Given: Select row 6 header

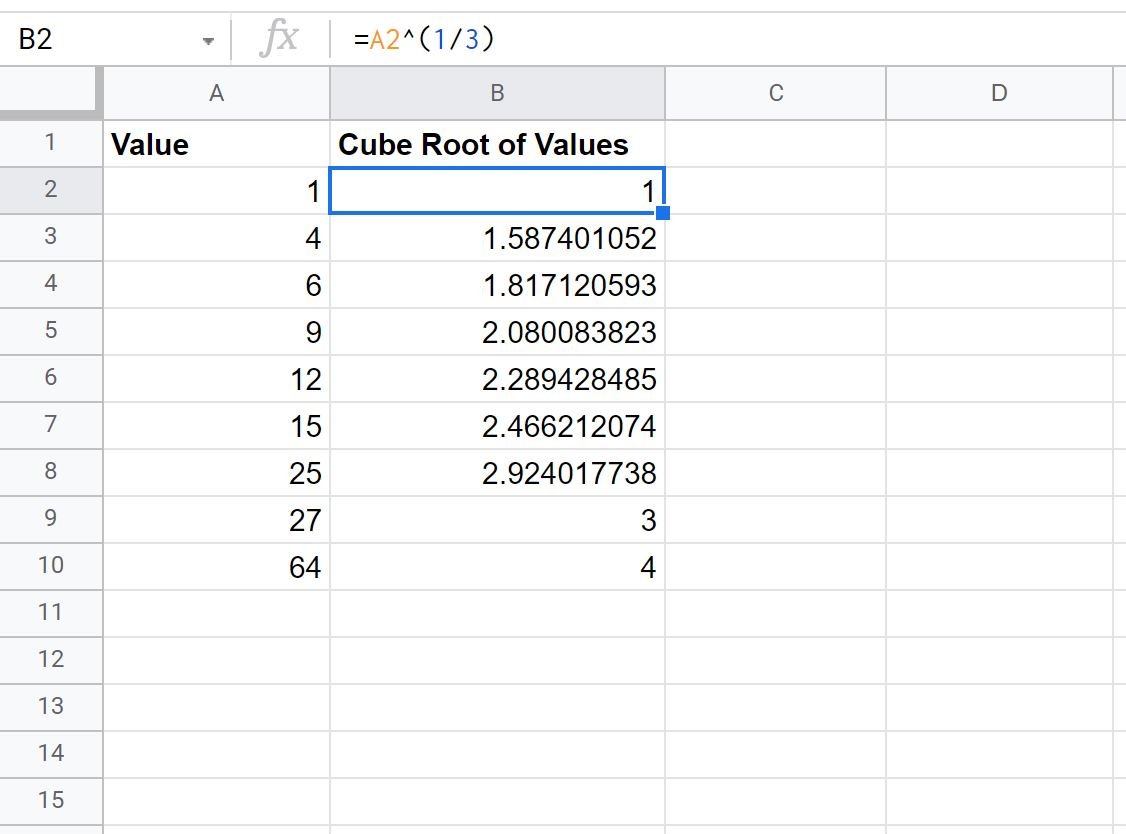Looking at the screenshot, I should (x=50, y=378).
